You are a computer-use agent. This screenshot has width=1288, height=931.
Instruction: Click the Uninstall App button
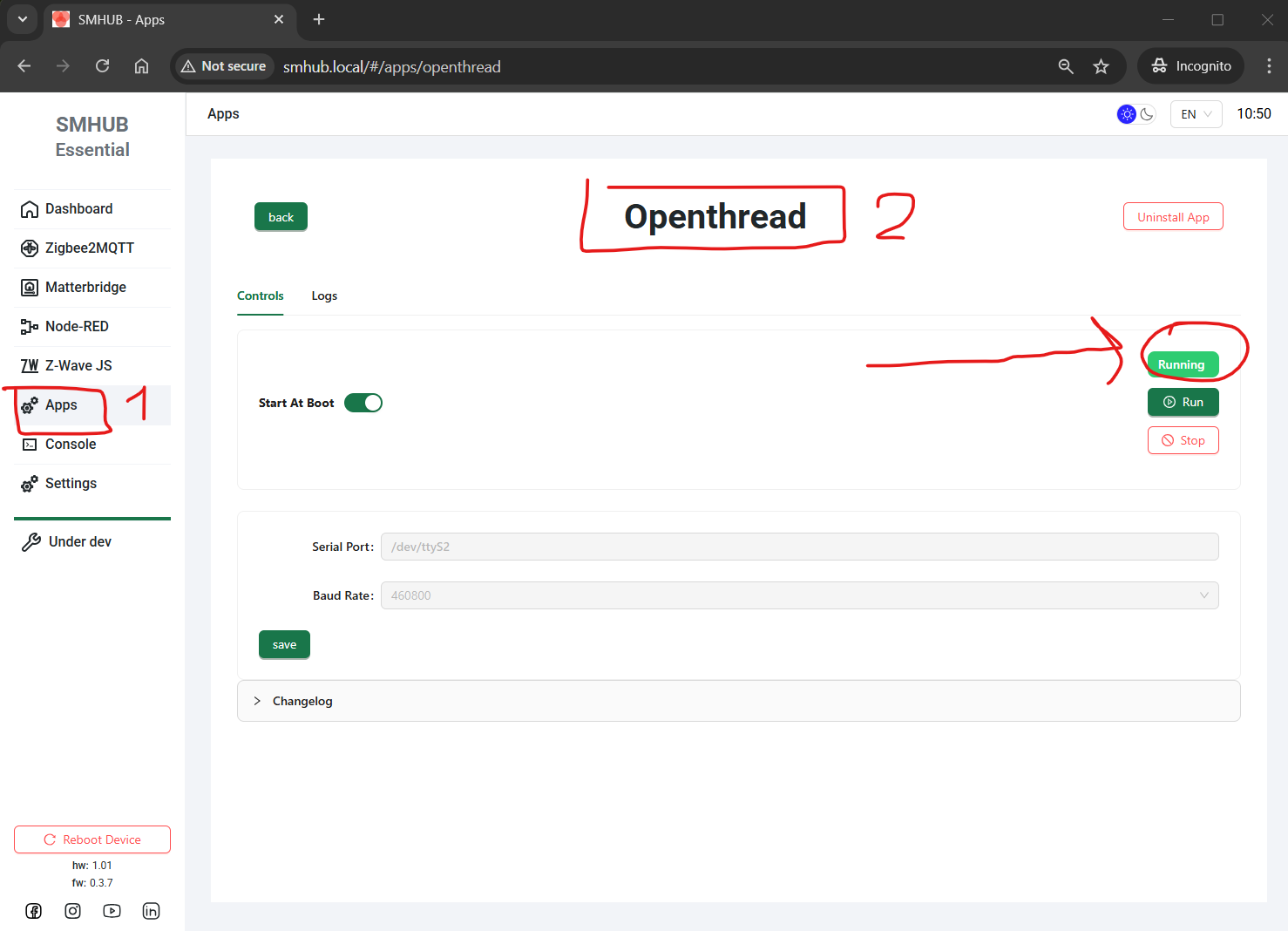click(x=1172, y=217)
